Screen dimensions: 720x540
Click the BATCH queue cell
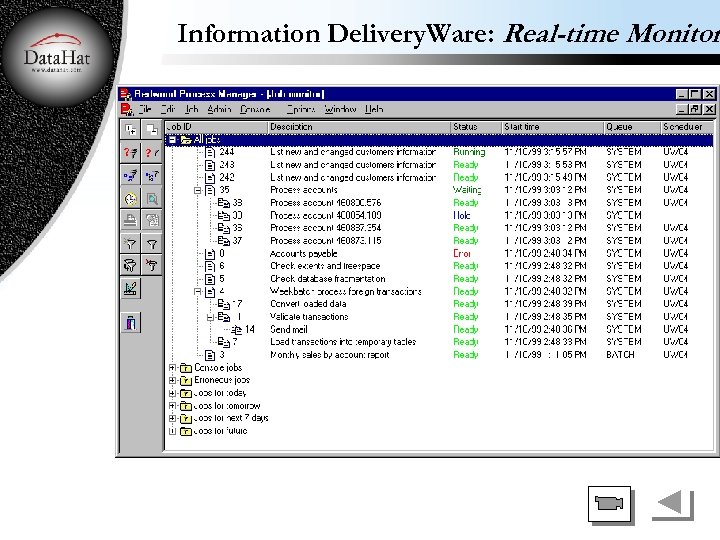620,355
